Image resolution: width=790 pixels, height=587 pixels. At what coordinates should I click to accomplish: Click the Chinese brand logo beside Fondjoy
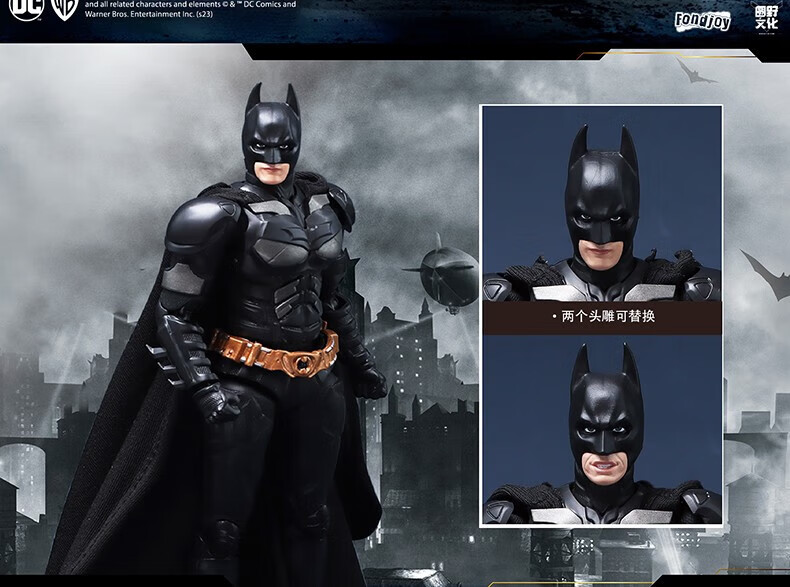[766, 18]
